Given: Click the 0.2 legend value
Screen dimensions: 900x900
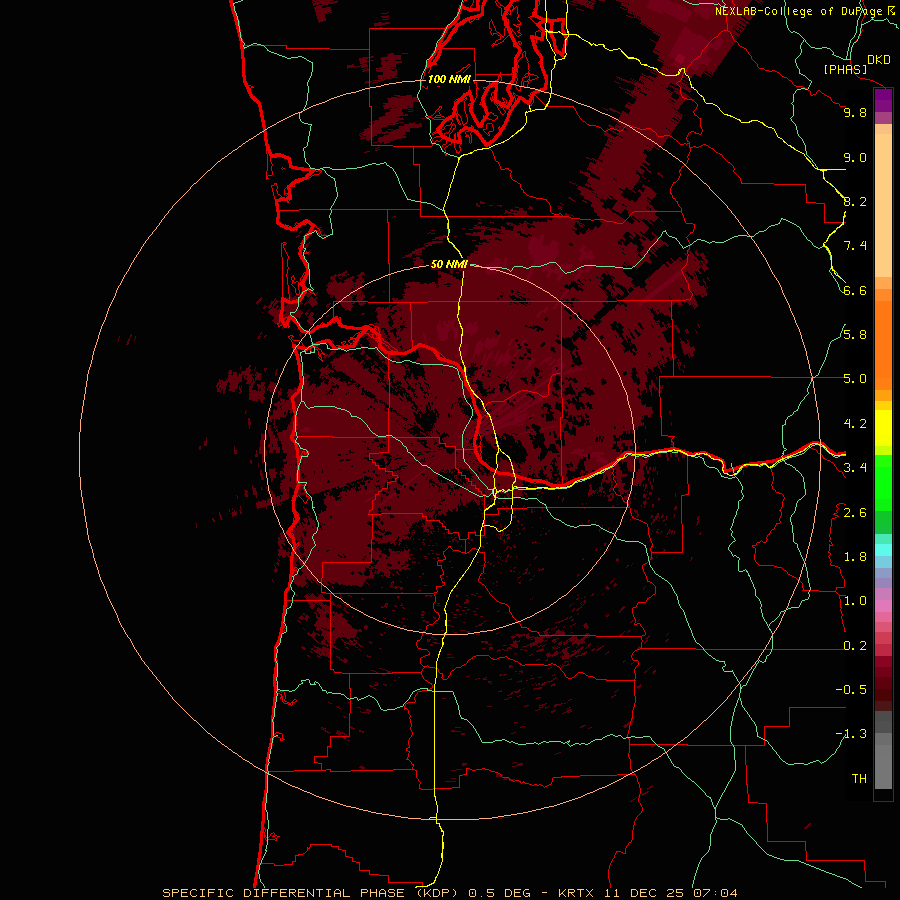Looking at the screenshot, I should 855,646.
